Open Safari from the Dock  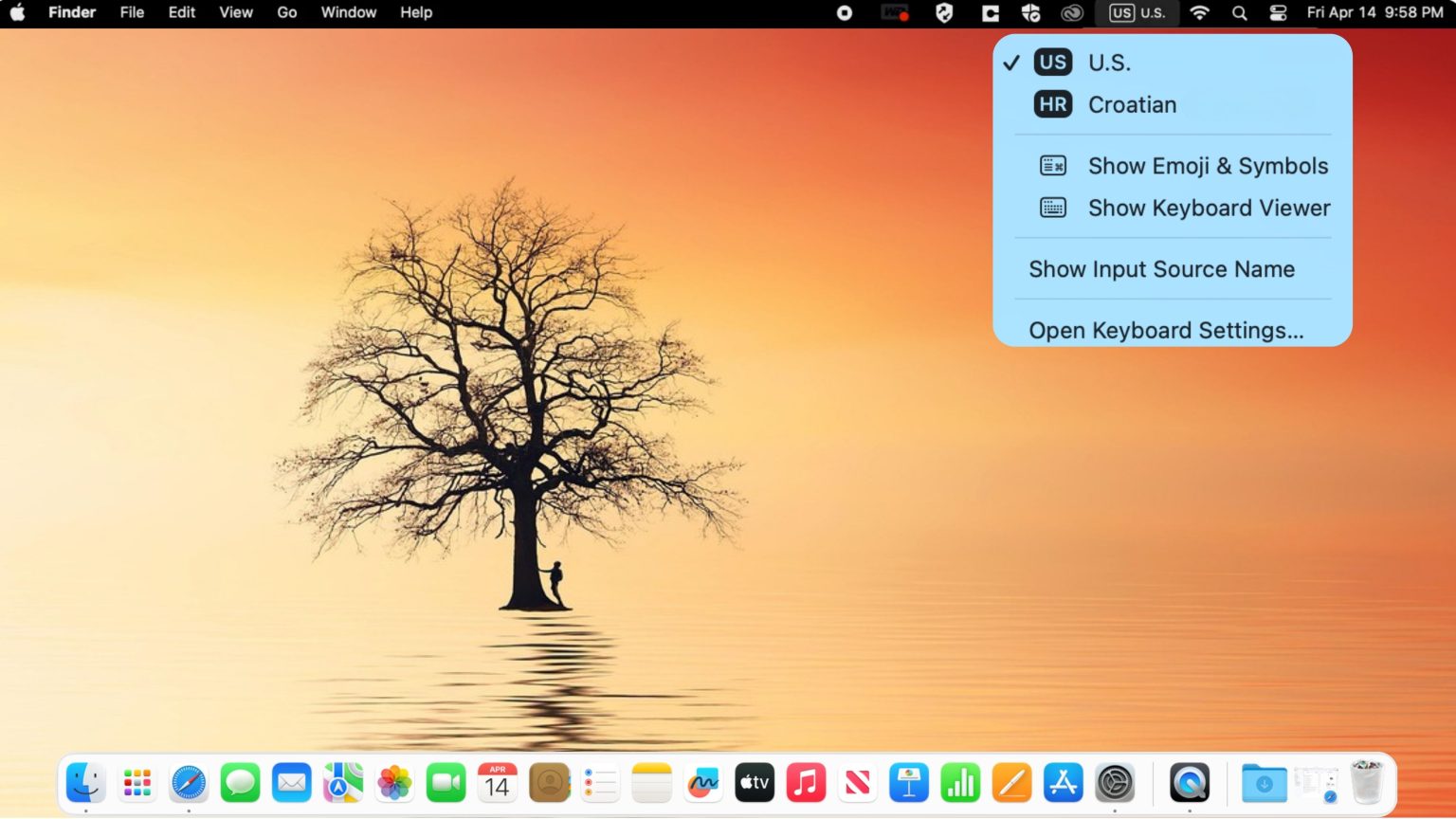coord(189,782)
